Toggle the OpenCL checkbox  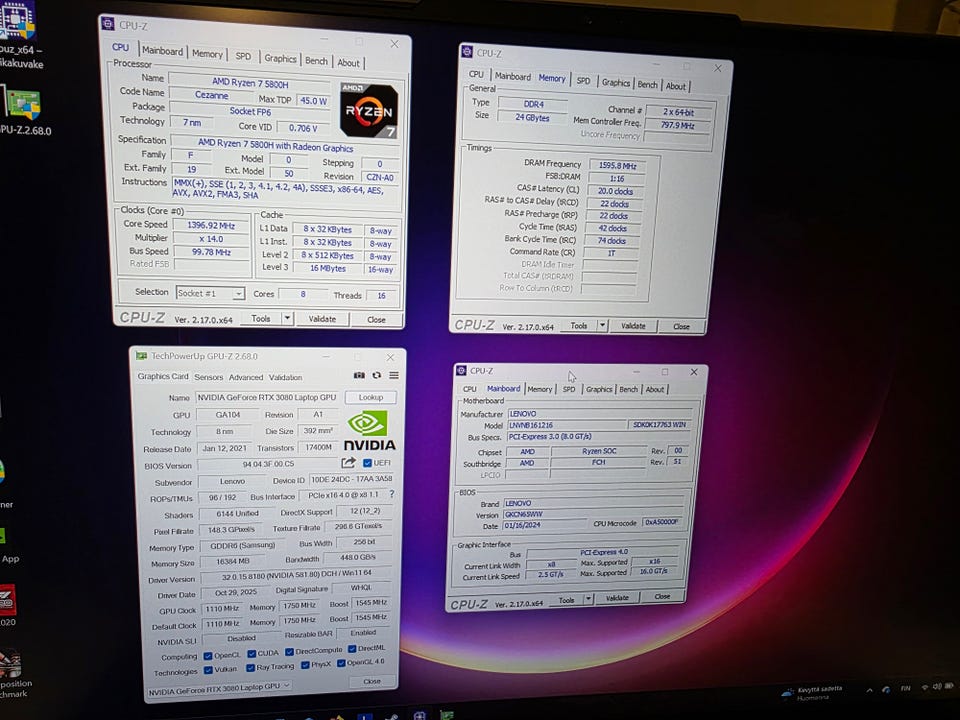[x=208, y=656]
